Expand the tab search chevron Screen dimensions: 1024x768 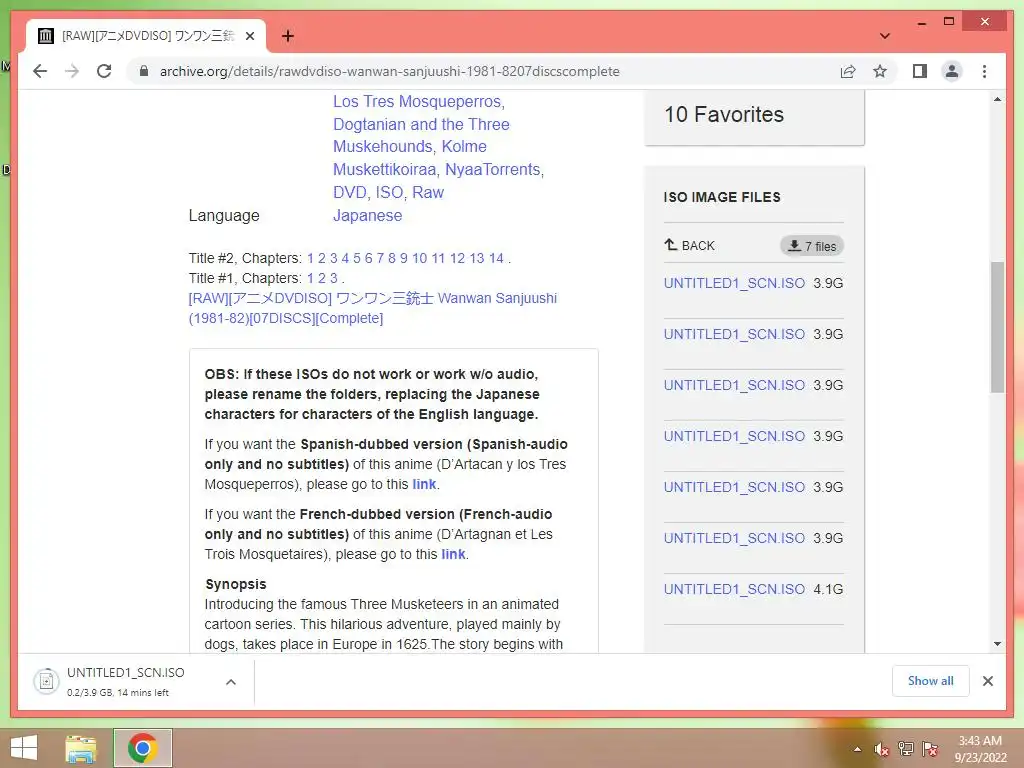(x=885, y=36)
